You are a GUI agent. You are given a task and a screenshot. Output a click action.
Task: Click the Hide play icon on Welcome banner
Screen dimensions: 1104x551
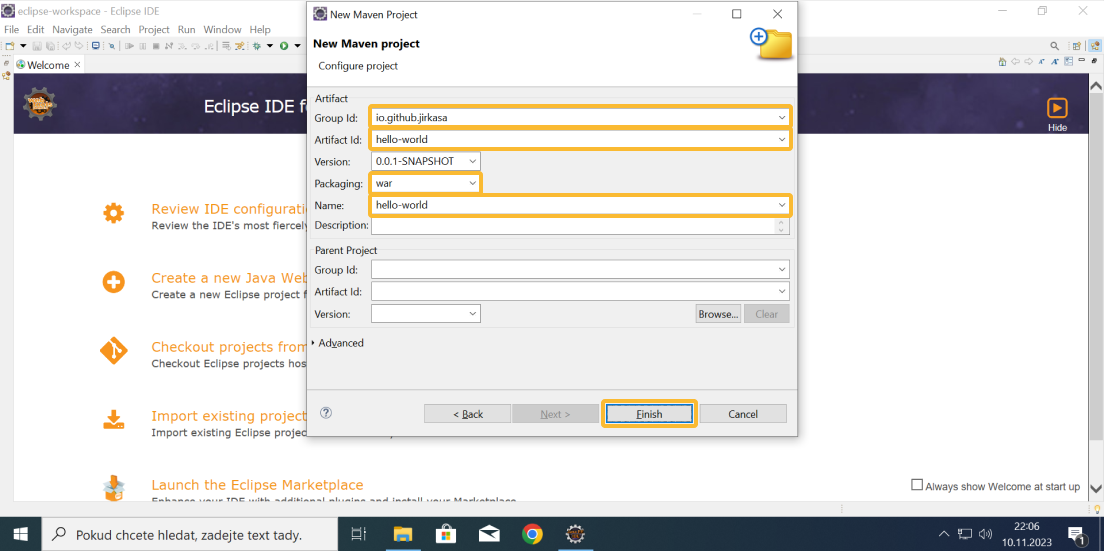point(1057,108)
